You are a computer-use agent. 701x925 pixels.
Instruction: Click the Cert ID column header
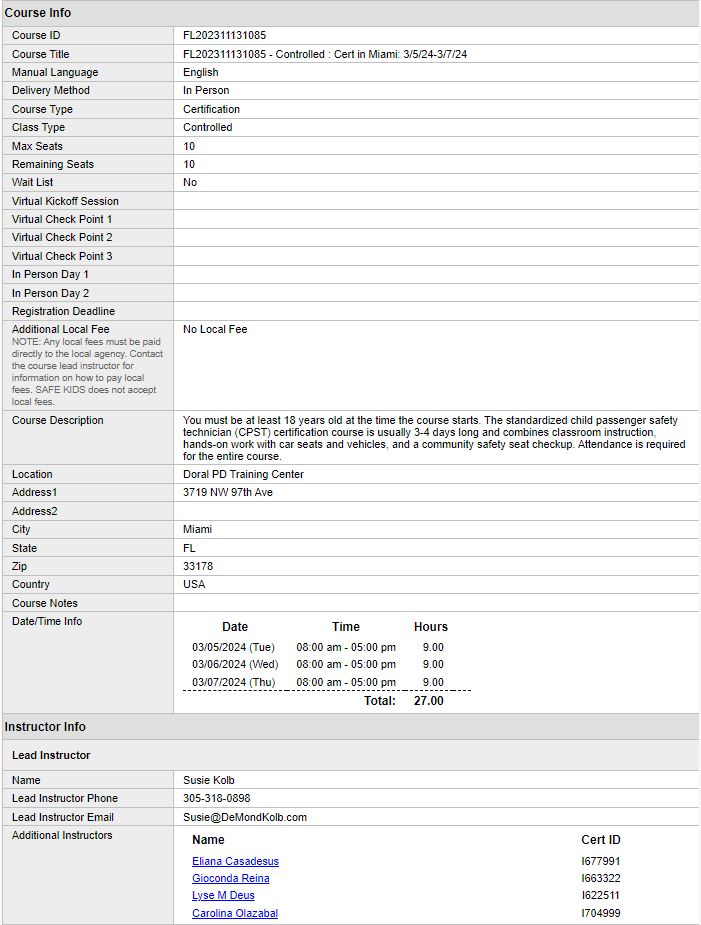pos(601,839)
